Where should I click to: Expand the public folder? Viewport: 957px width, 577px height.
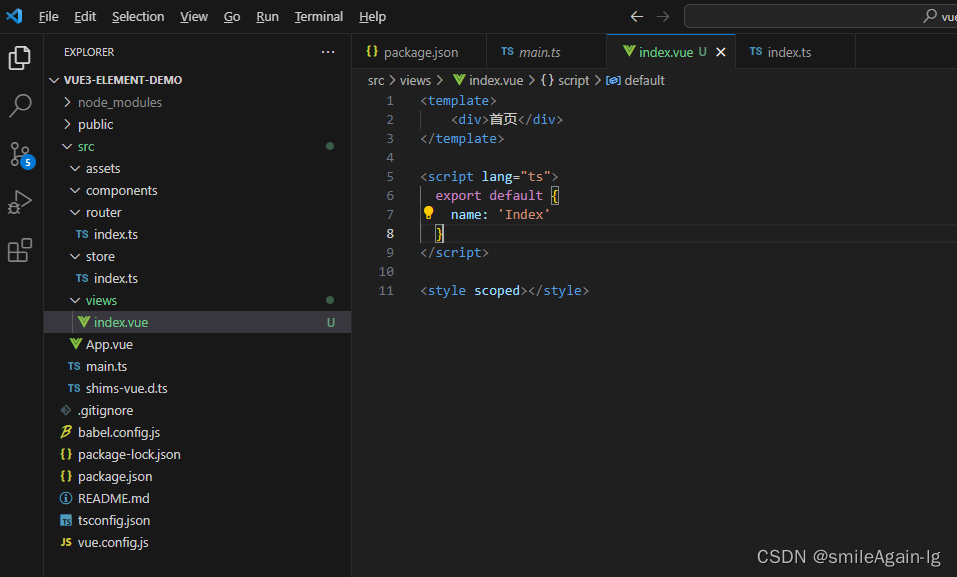[68, 124]
